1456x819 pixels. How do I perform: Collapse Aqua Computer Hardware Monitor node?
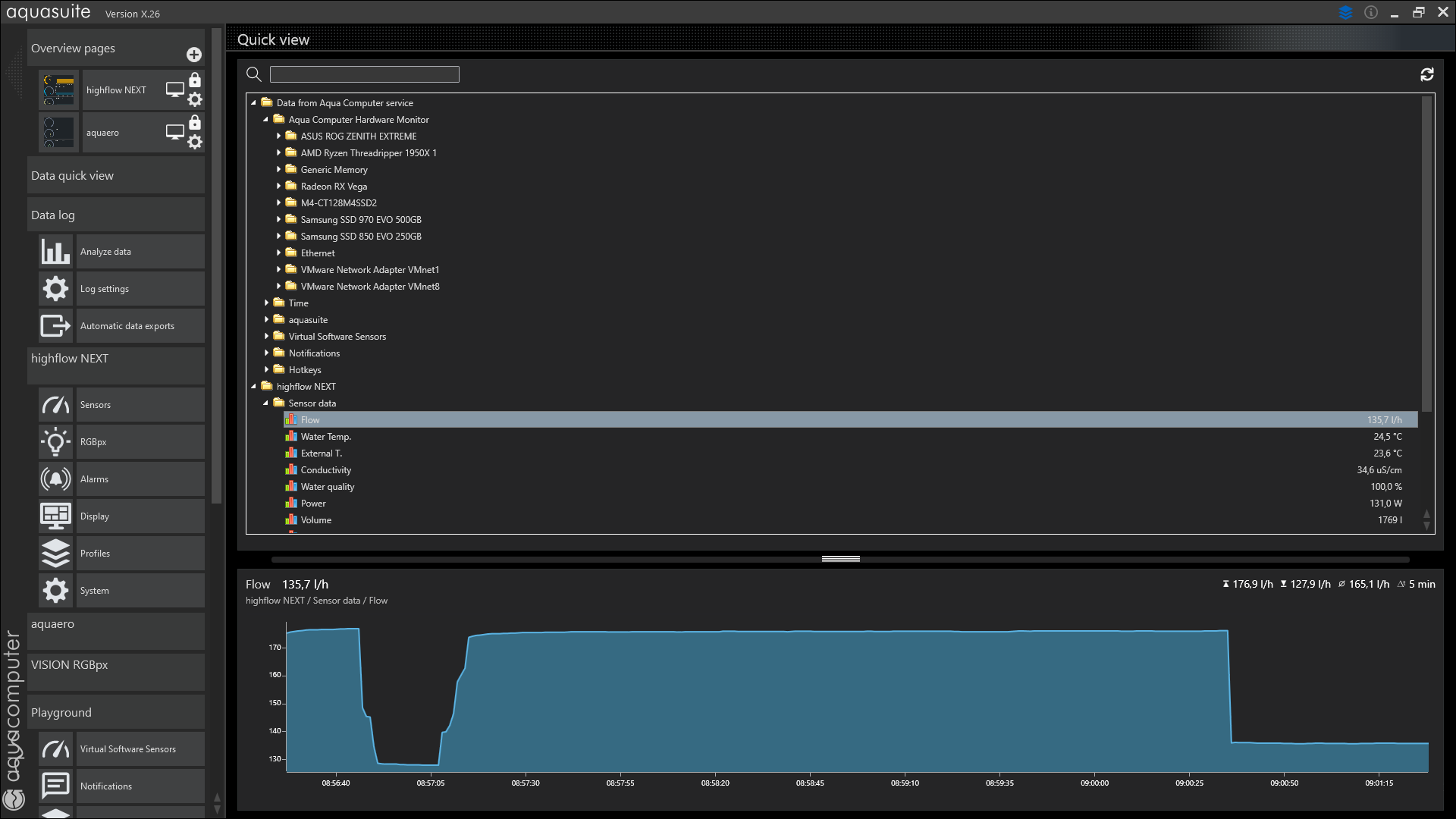point(266,119)
